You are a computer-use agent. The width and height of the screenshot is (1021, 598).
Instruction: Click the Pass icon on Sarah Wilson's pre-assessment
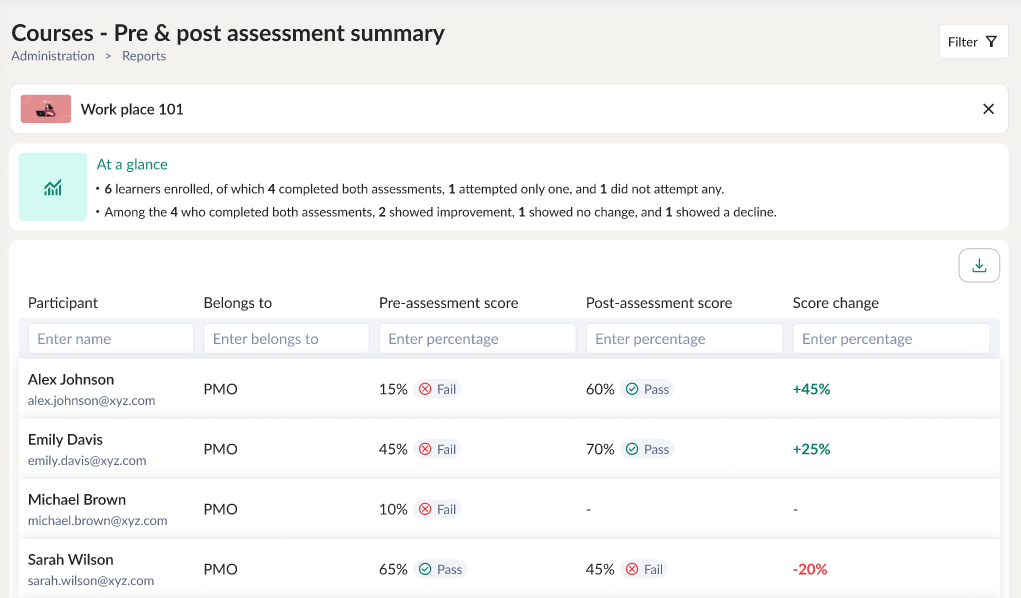[427, 569]
